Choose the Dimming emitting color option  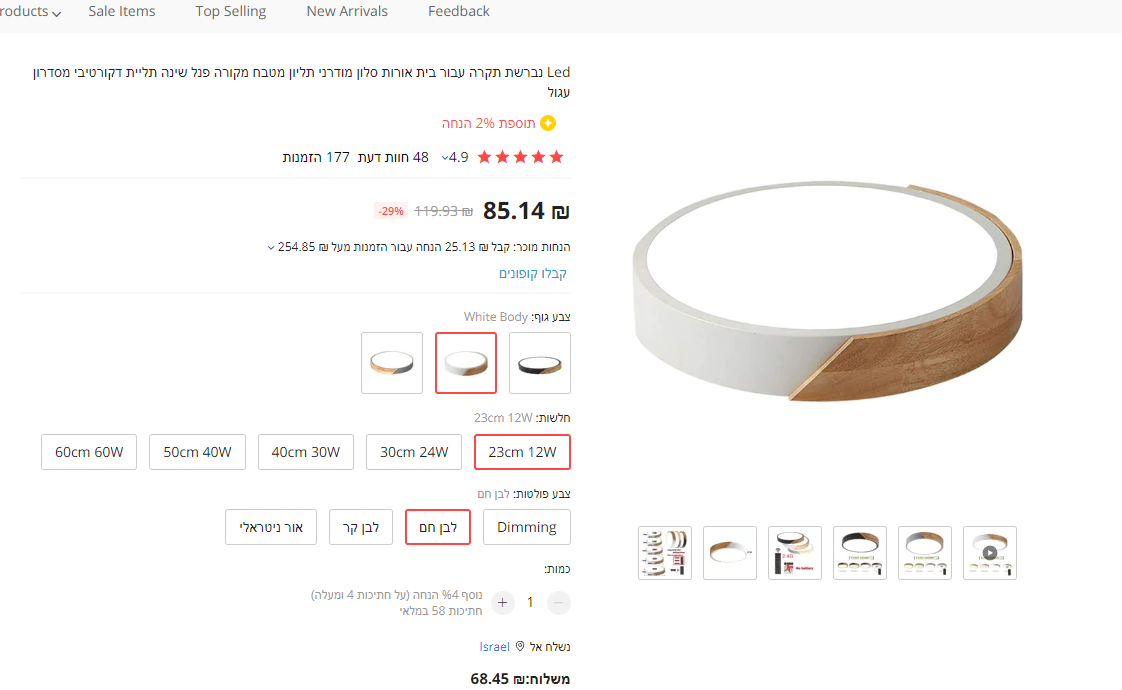526,527
